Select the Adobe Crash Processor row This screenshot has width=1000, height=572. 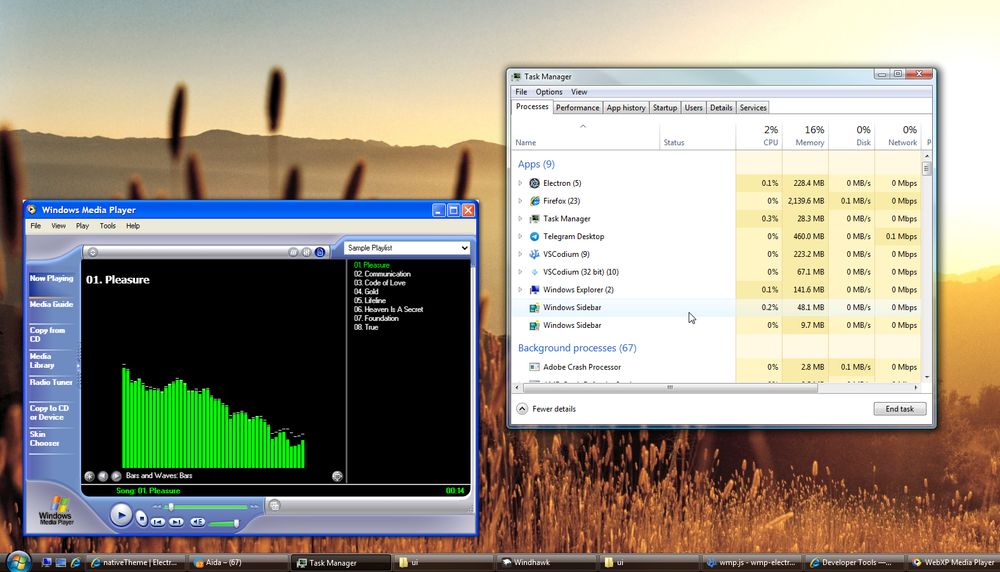(717, 367)
